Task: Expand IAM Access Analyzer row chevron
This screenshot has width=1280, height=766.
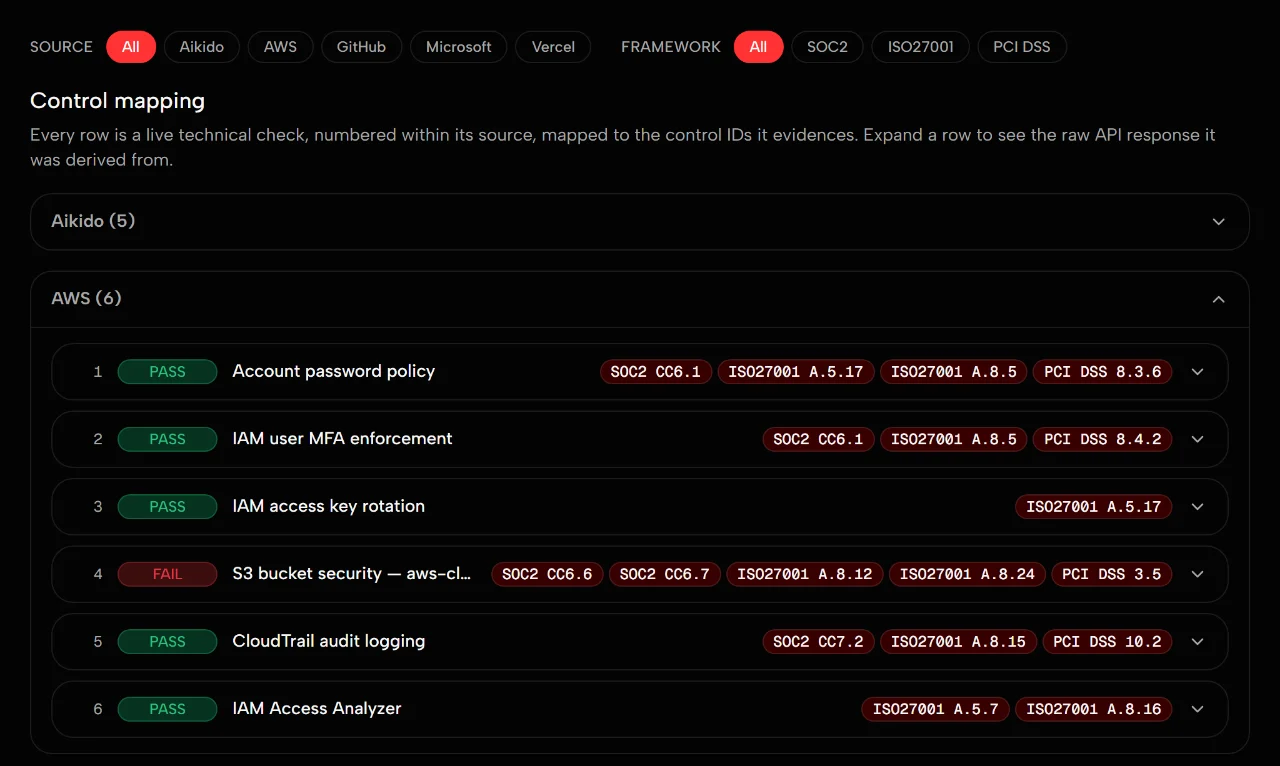Action: pyautogui.click(x=1198, y=709)
